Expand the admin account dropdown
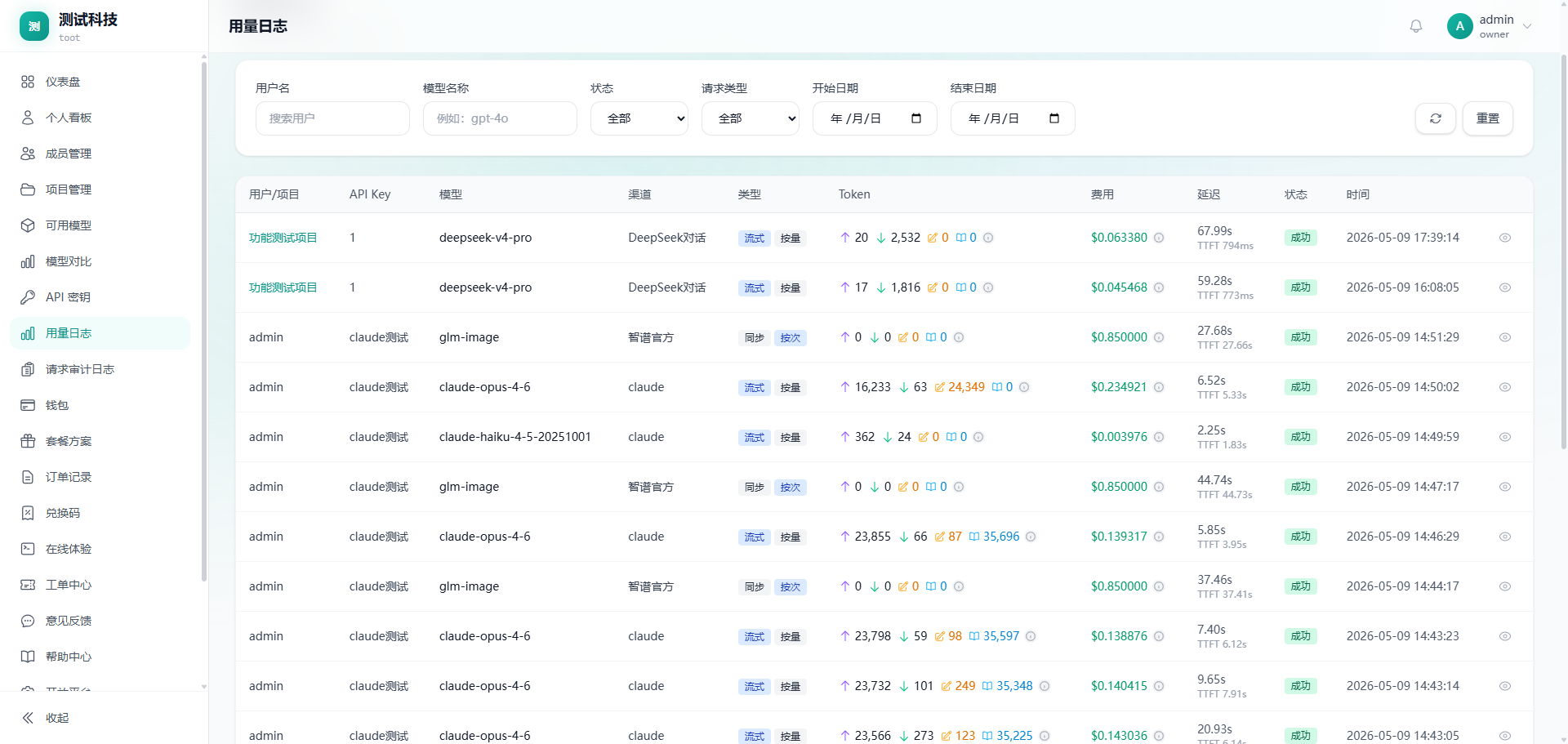This screenshot has height=744, width=1568. (1527, 26)
